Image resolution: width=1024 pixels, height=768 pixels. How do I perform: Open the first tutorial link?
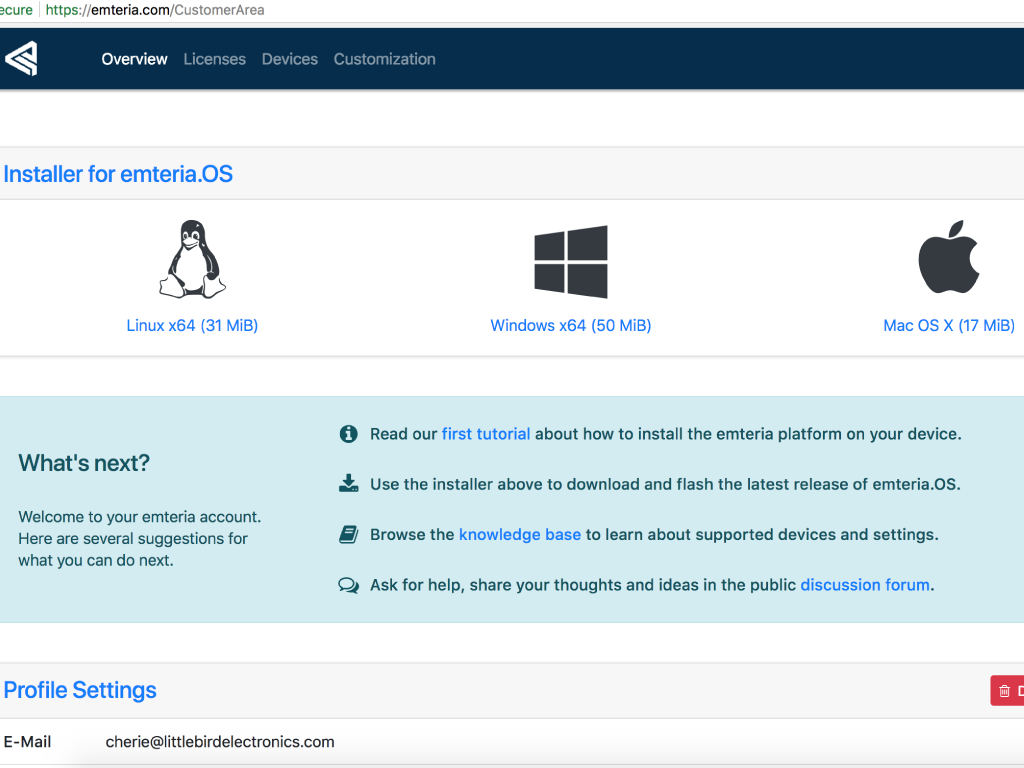[x=486, y=434]
